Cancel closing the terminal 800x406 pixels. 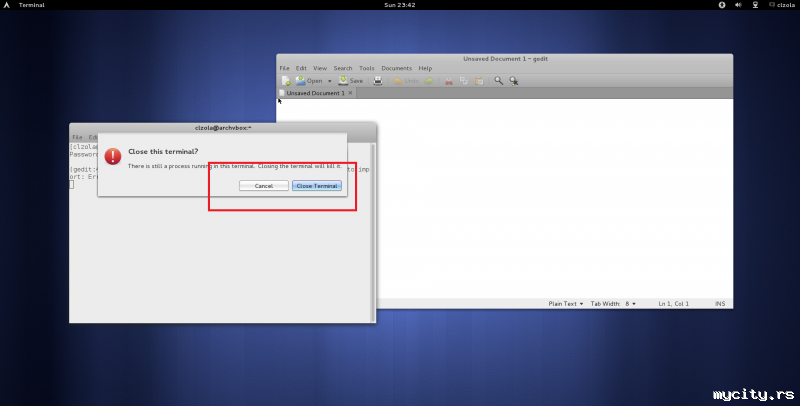[x=264, y=186]
